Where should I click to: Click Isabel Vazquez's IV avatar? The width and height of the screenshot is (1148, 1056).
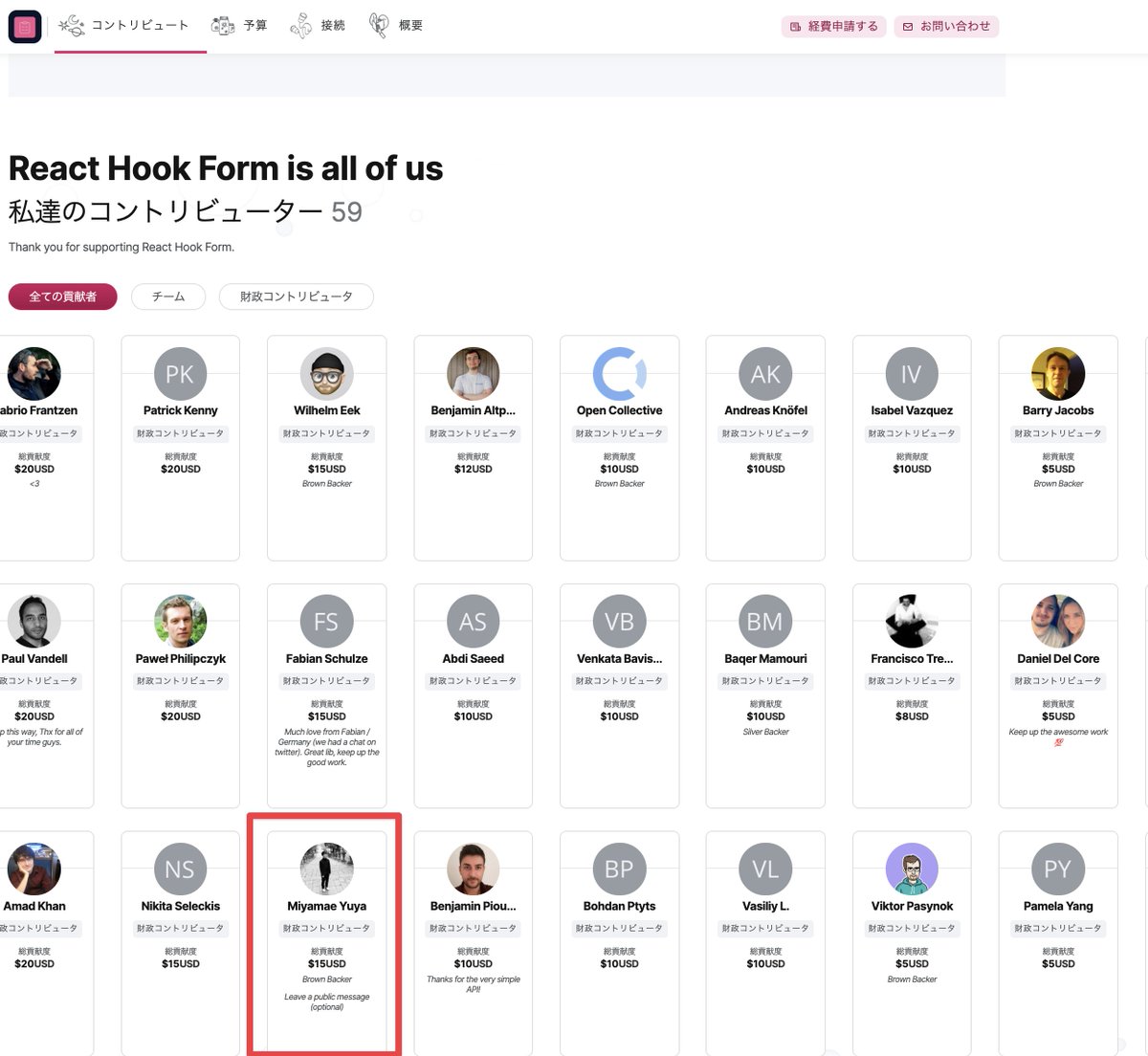tap(912, 374)
